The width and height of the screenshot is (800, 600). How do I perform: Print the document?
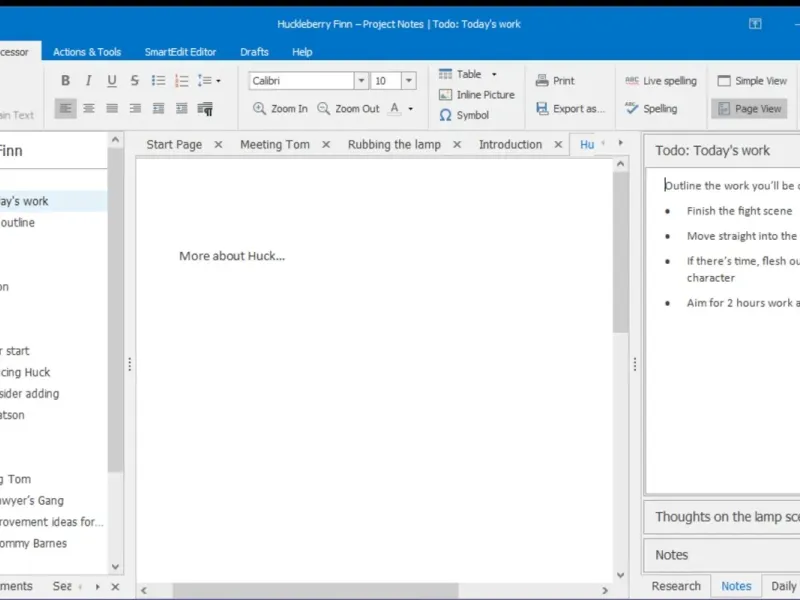pos(555,81)
